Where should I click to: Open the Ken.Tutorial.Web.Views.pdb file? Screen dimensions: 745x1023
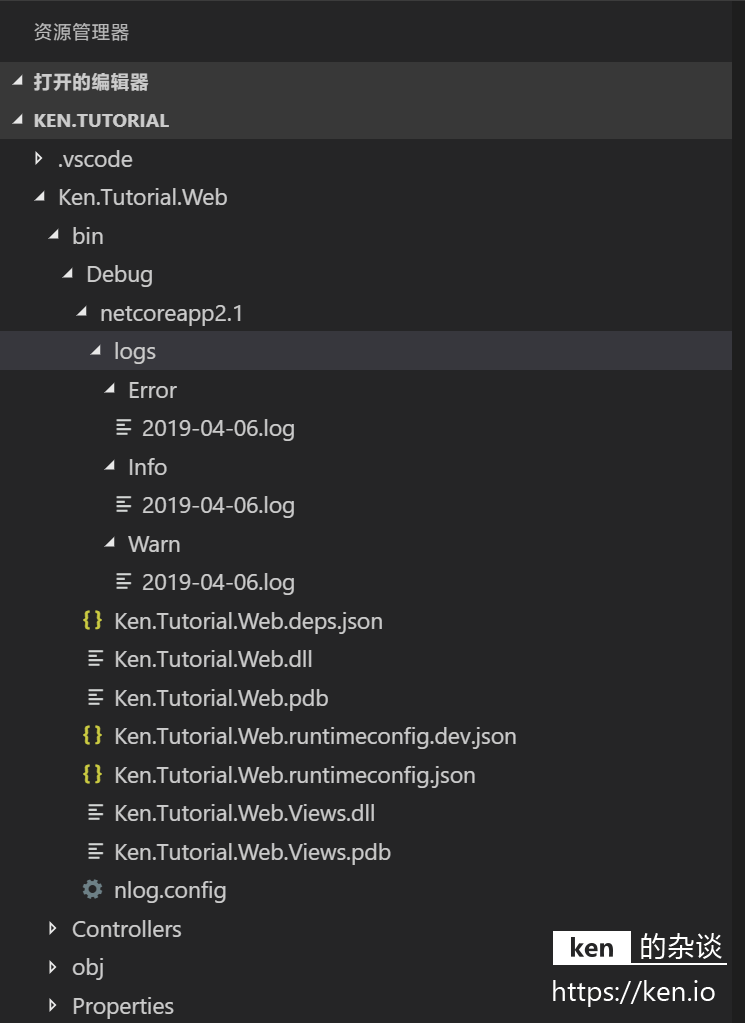(x=252, y=851)
